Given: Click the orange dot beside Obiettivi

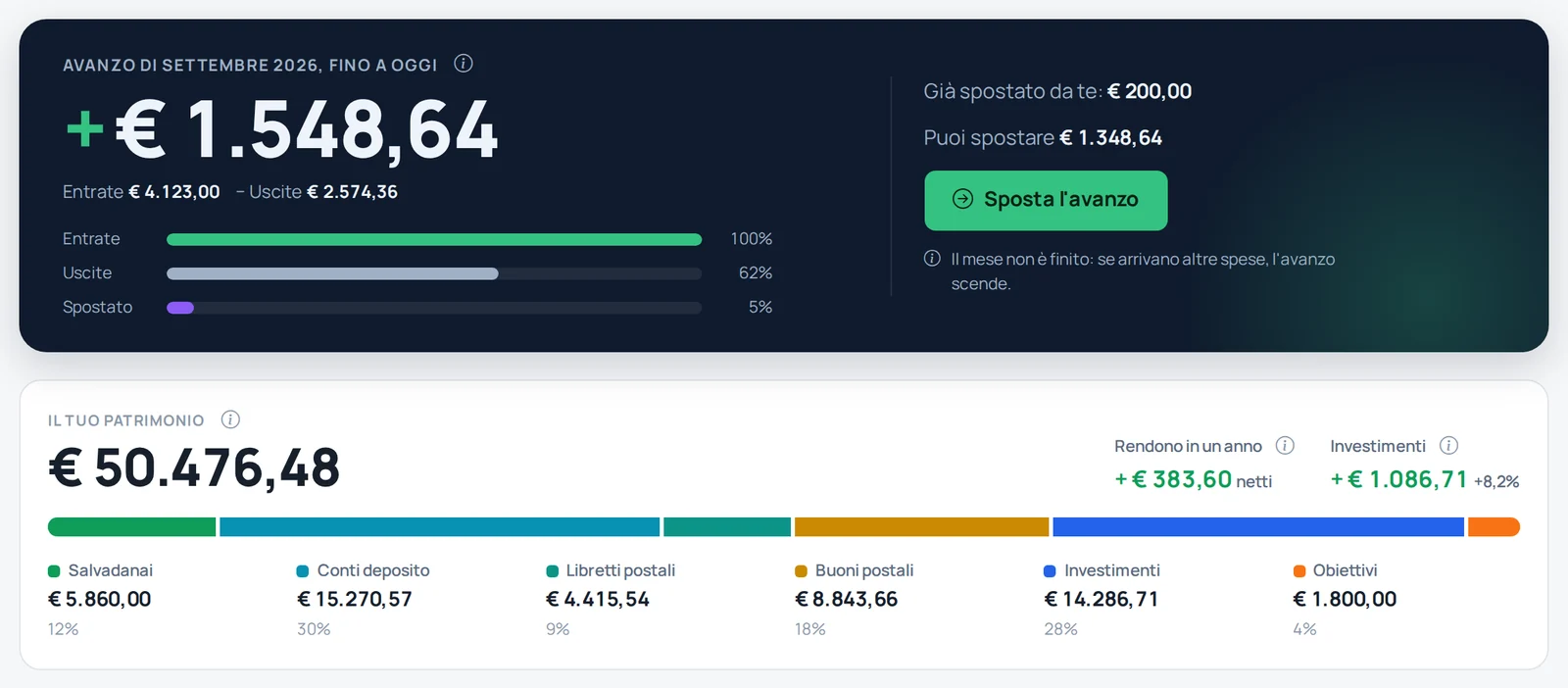Looking at the screenshot, I should [x=1298, y=571].
